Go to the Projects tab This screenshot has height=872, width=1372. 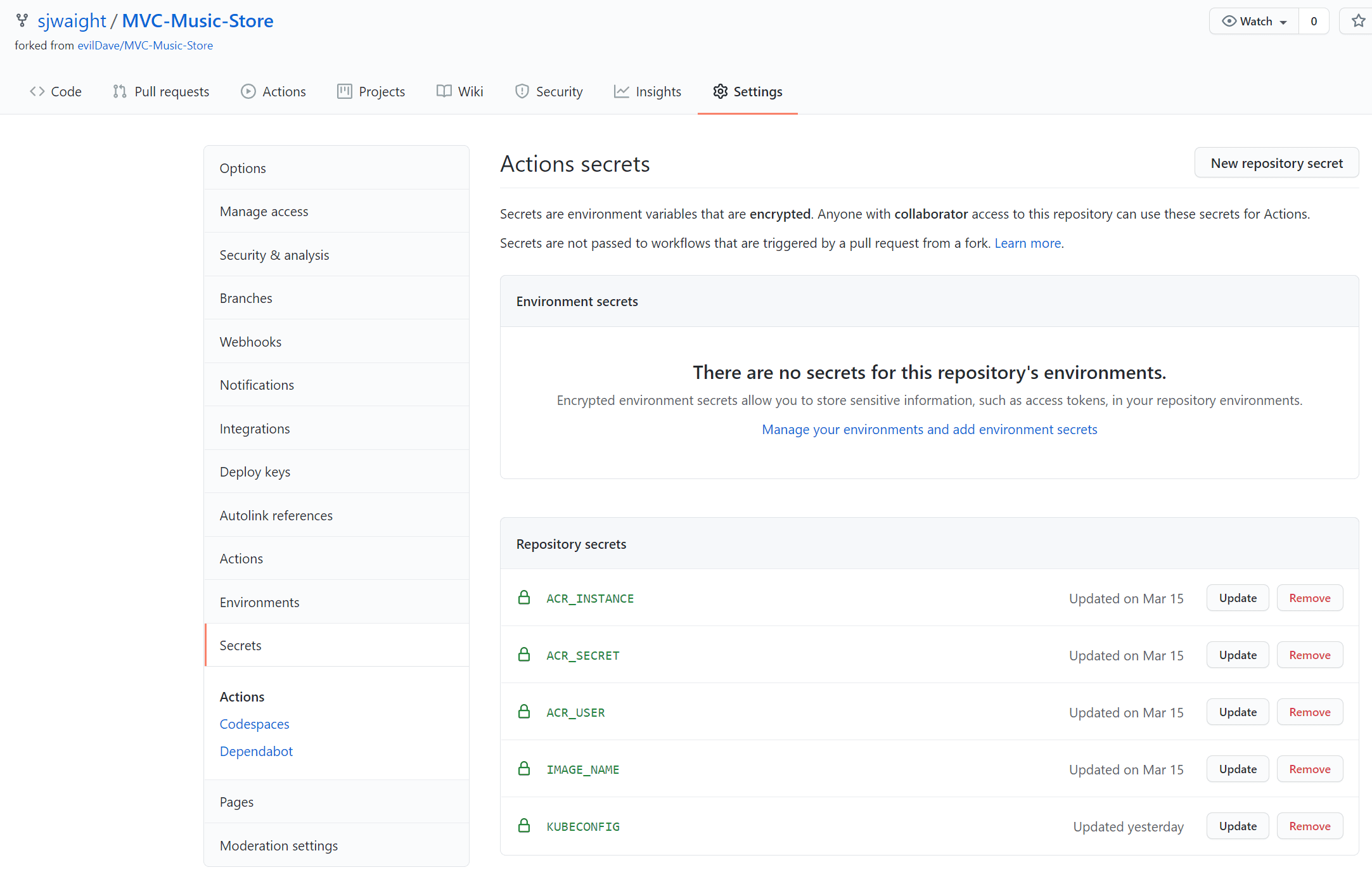(371, 91)
